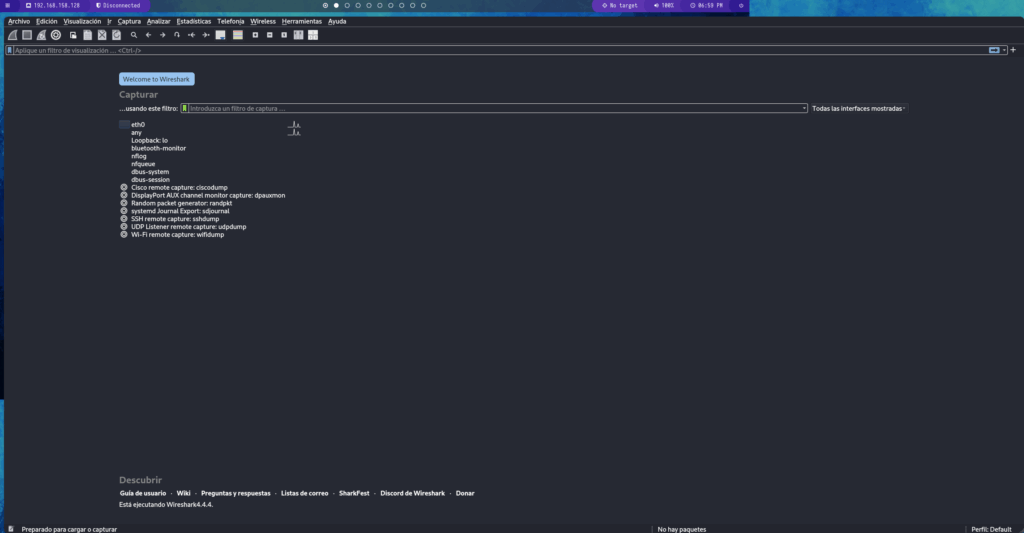Start capturing packets with the shark fin icon
The width and height of the screenshot is (1024, 533).
click(x=12, y=35)
